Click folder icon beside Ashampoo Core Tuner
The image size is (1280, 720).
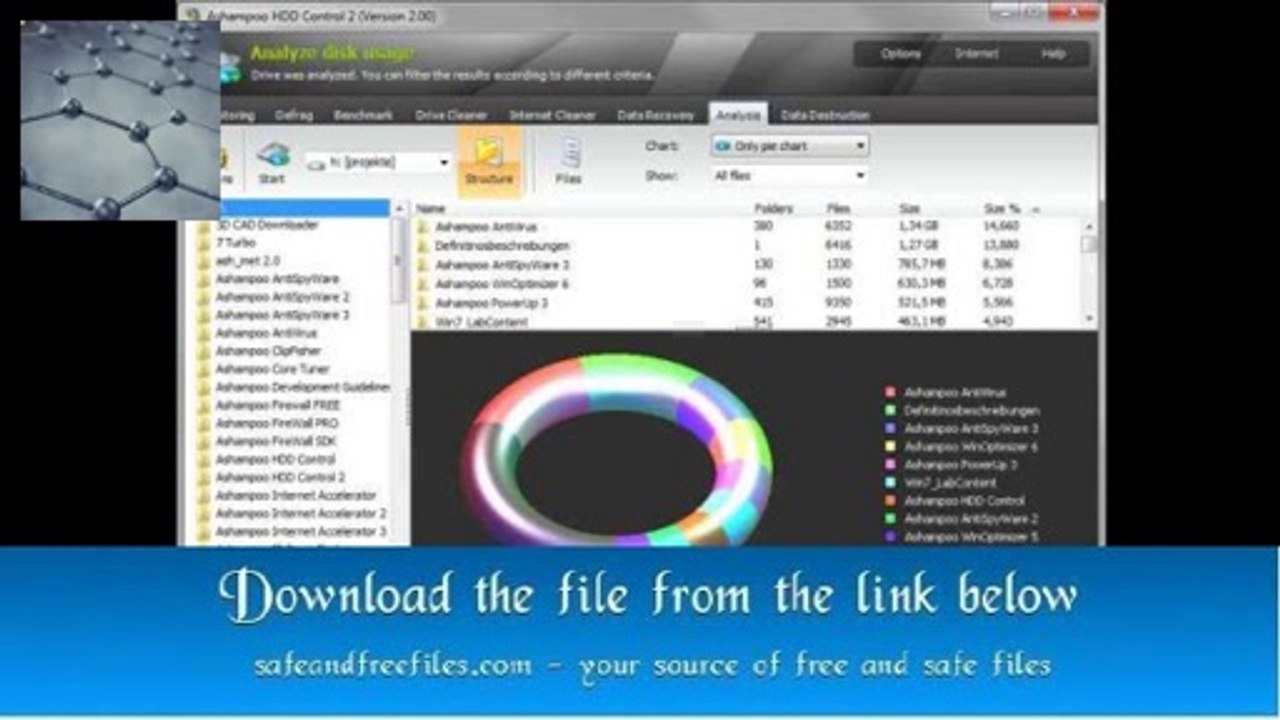coord(204,369)
